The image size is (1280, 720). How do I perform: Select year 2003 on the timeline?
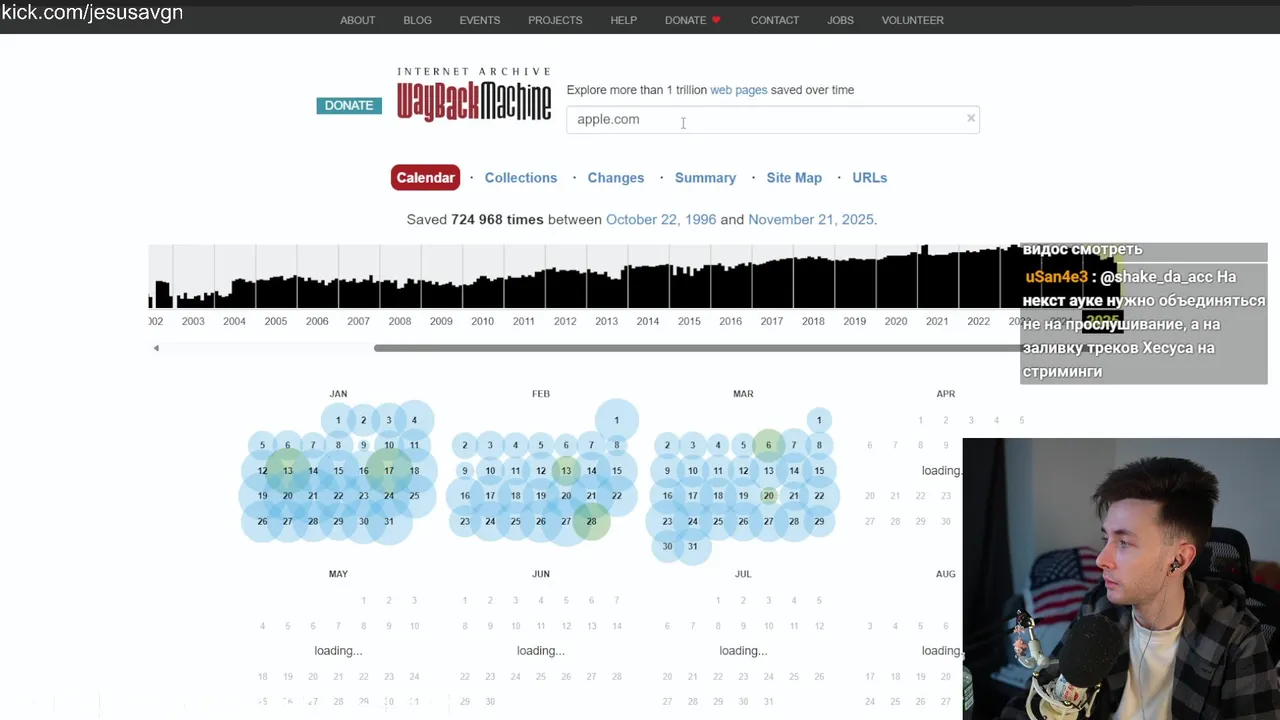click(193, 321)
